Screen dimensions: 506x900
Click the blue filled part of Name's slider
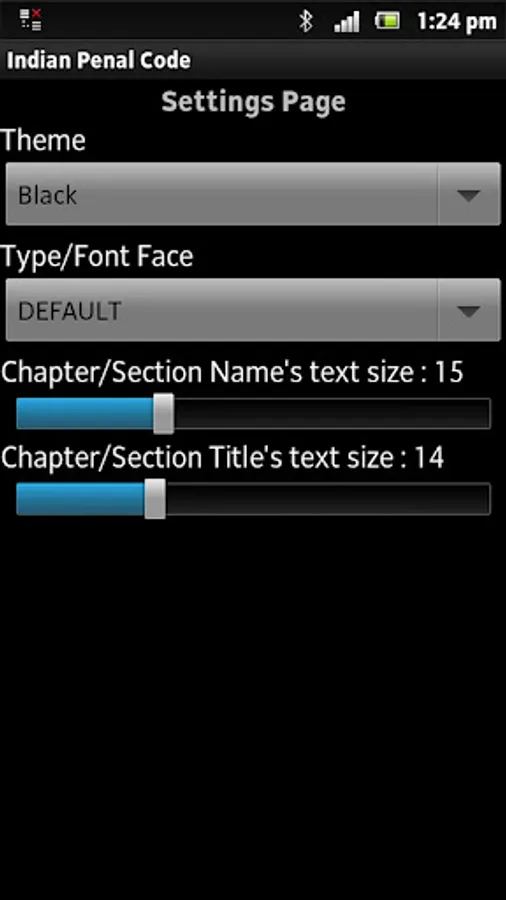[85, 414]
